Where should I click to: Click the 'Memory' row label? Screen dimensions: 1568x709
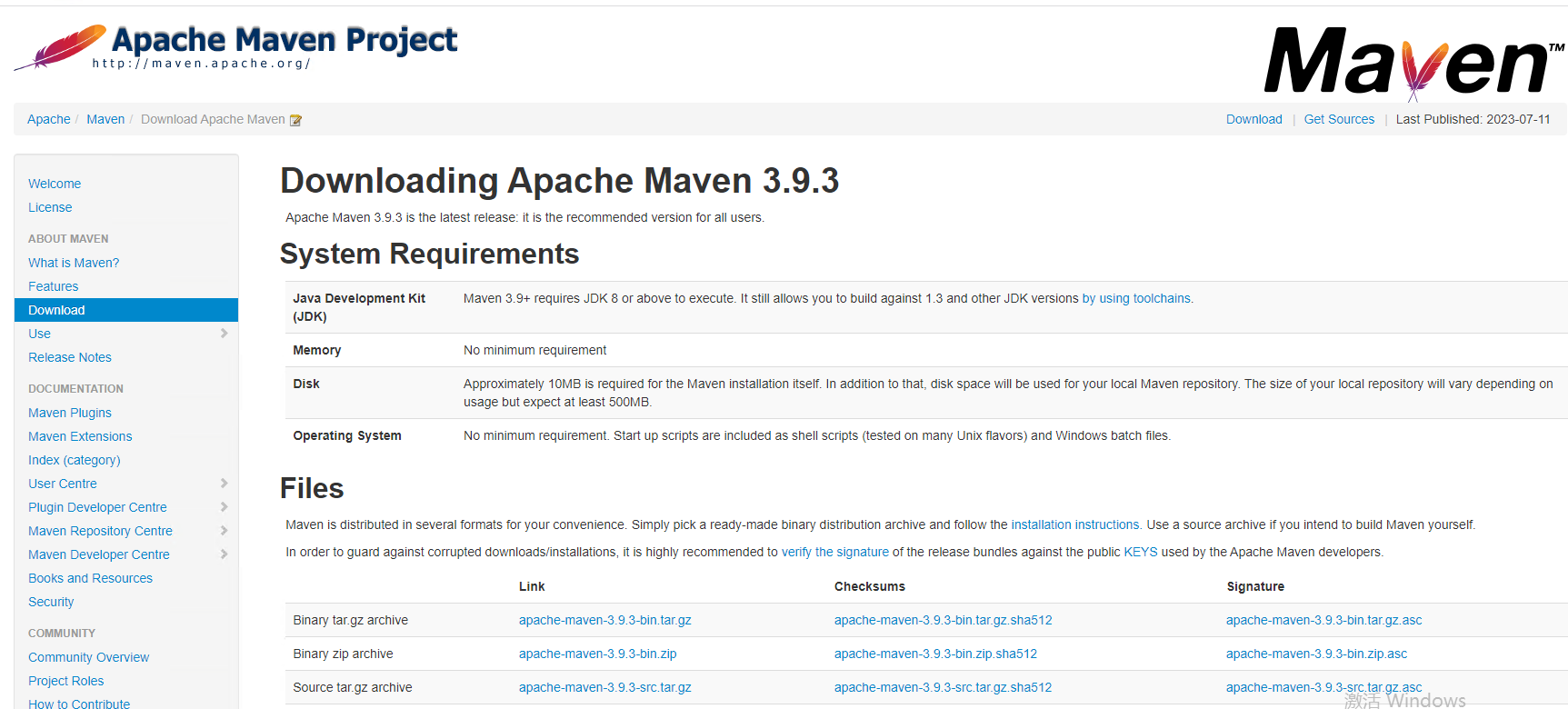point(317,350)
